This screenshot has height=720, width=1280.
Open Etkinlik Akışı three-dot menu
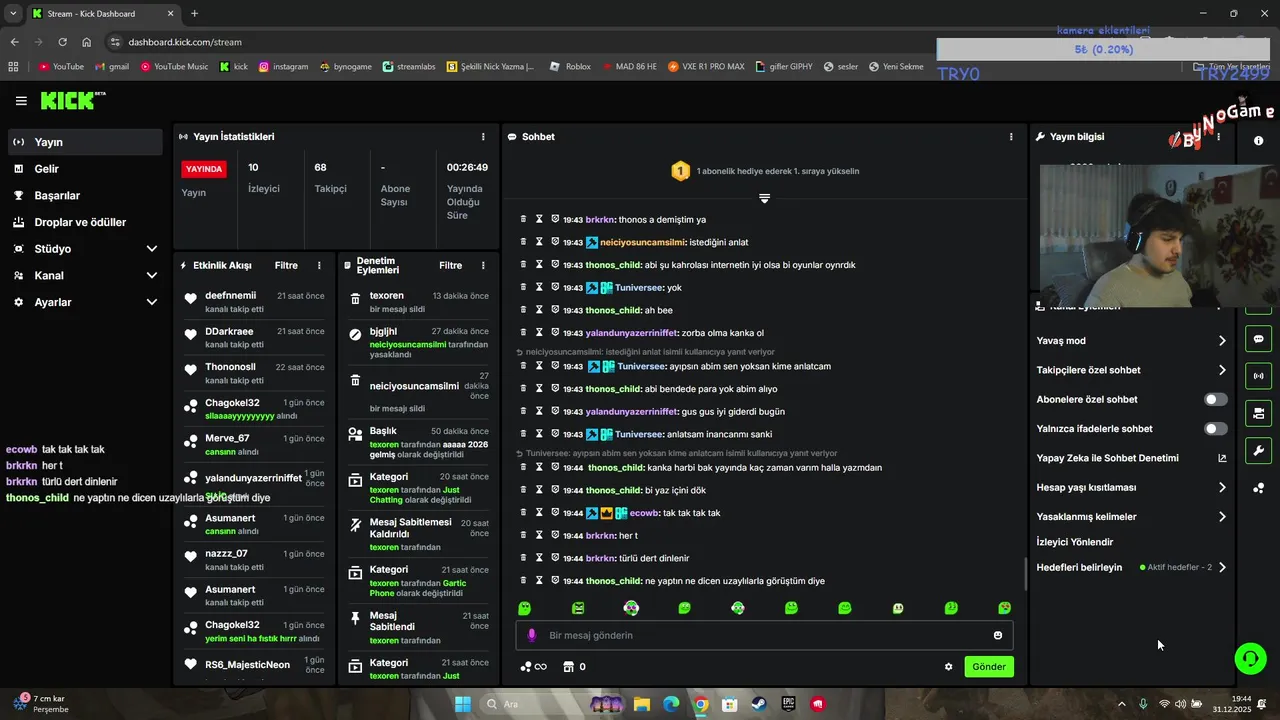(x=319, y=266)
